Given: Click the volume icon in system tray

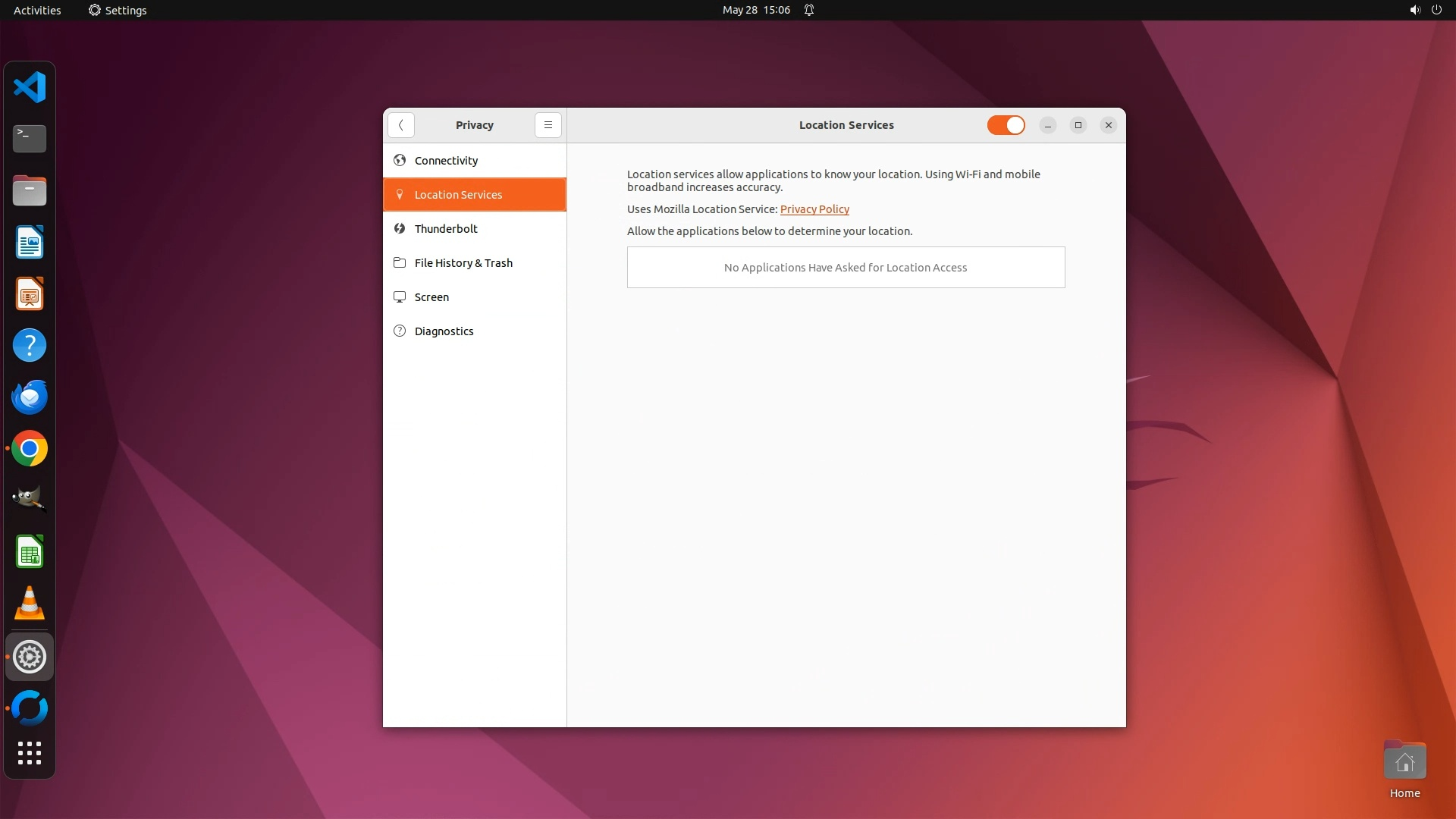Looking at the screenshot, I should tap(1414, 10).
